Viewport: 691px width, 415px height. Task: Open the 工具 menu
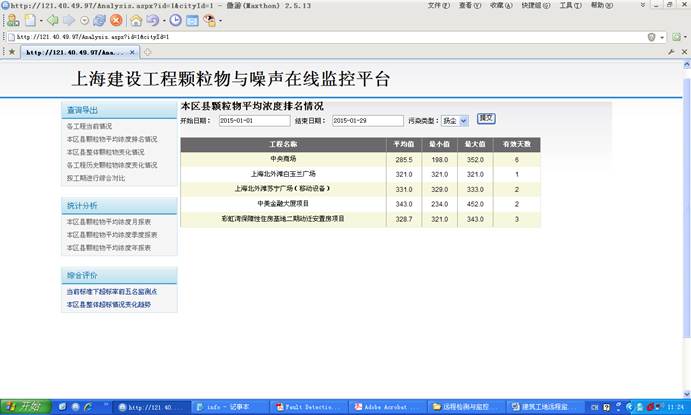(x=570, y=5)
